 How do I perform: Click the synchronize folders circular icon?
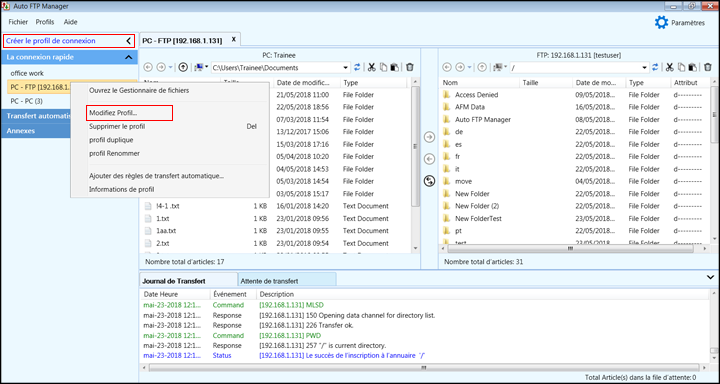tap(429, 181)
